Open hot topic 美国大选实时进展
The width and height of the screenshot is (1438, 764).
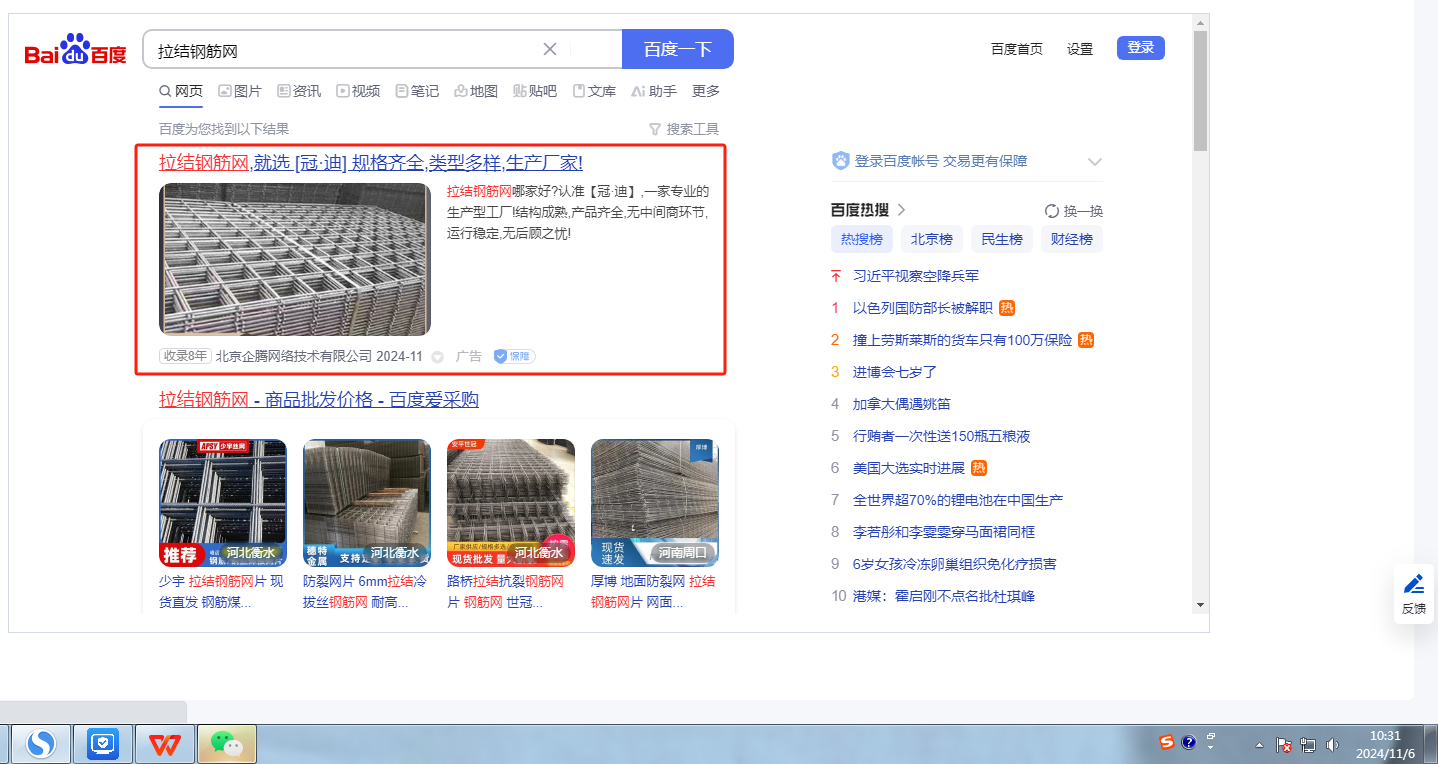pyautogui.click(x=909, y=468)
